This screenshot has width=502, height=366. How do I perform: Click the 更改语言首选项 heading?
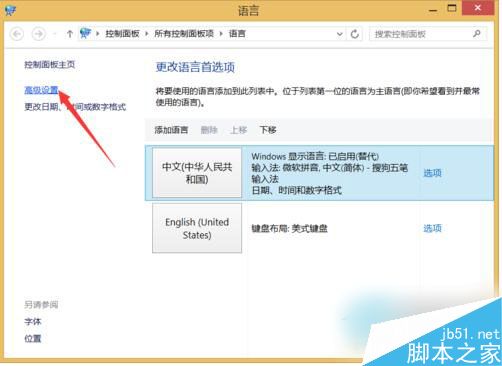pyautogui.click(x=195, y=67)
